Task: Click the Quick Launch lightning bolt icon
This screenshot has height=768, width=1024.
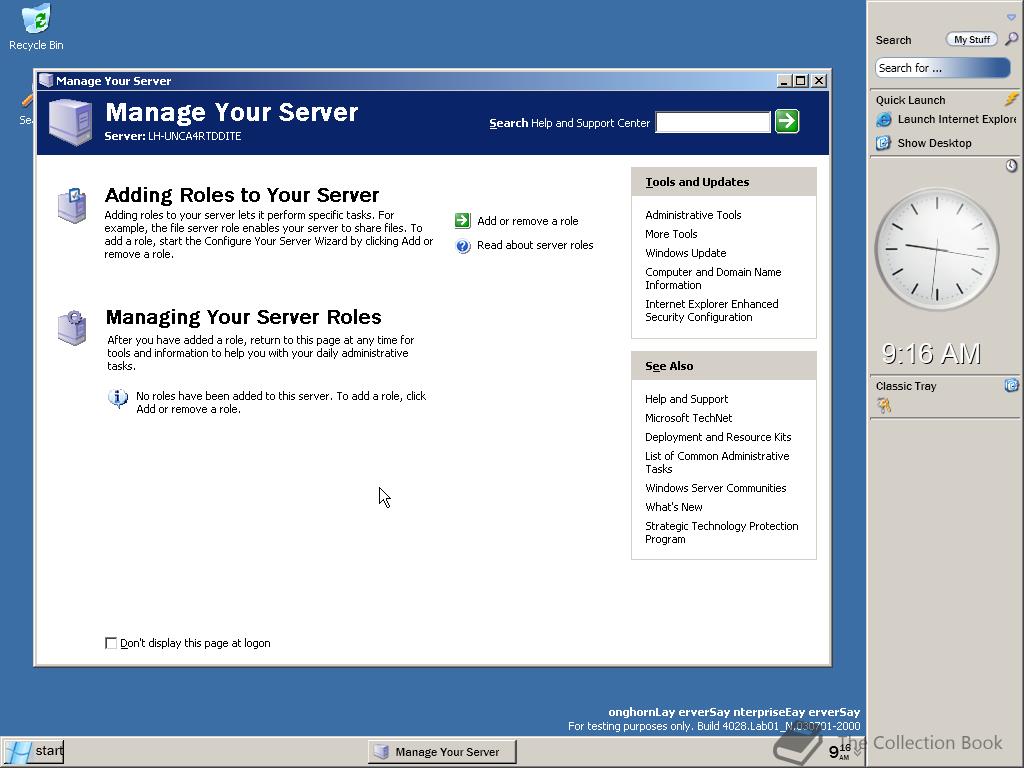Action: pyautogui.click(x=1012, y=99)
